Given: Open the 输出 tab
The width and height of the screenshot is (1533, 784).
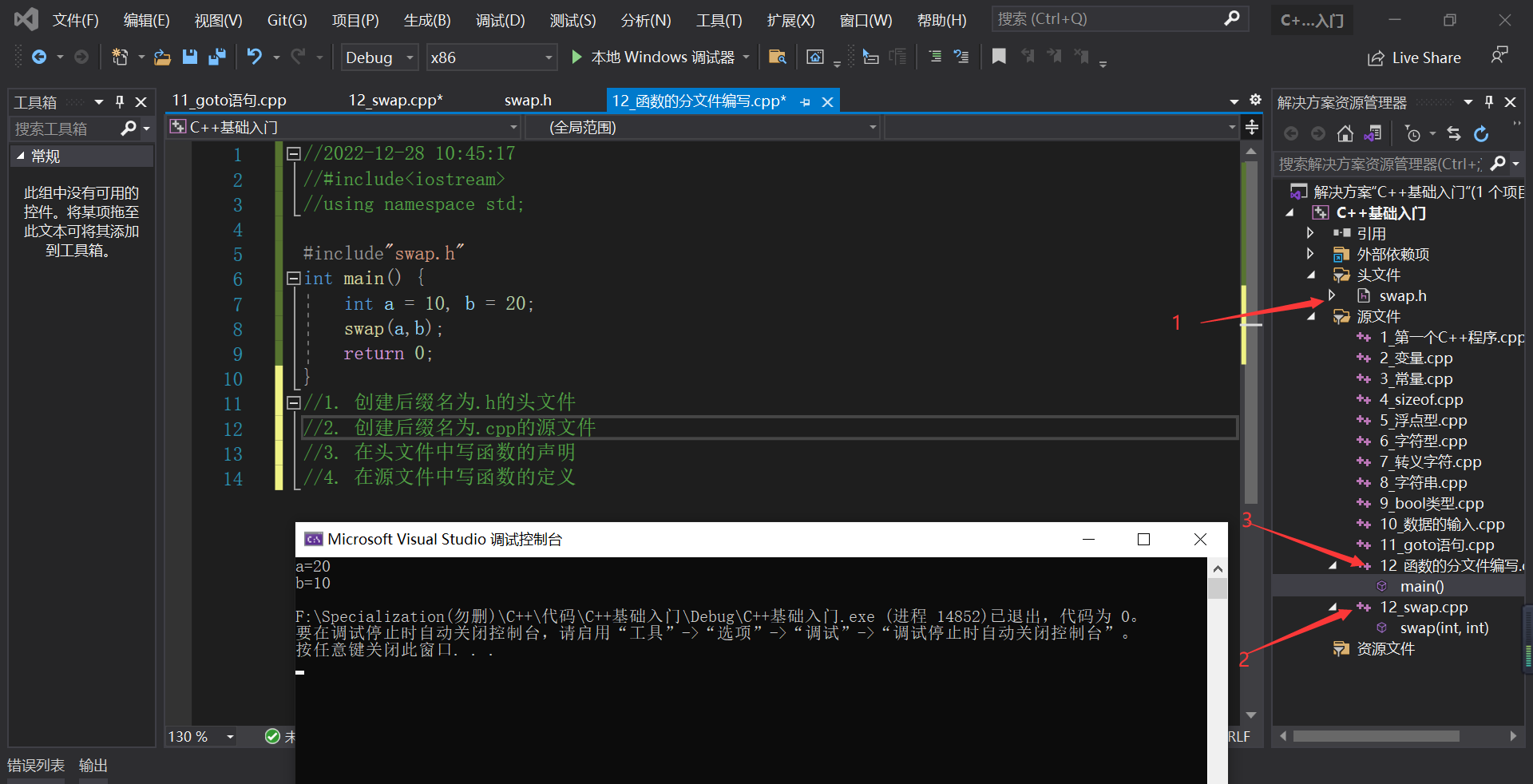Looking at the screenshot, I should pos(93,766).
